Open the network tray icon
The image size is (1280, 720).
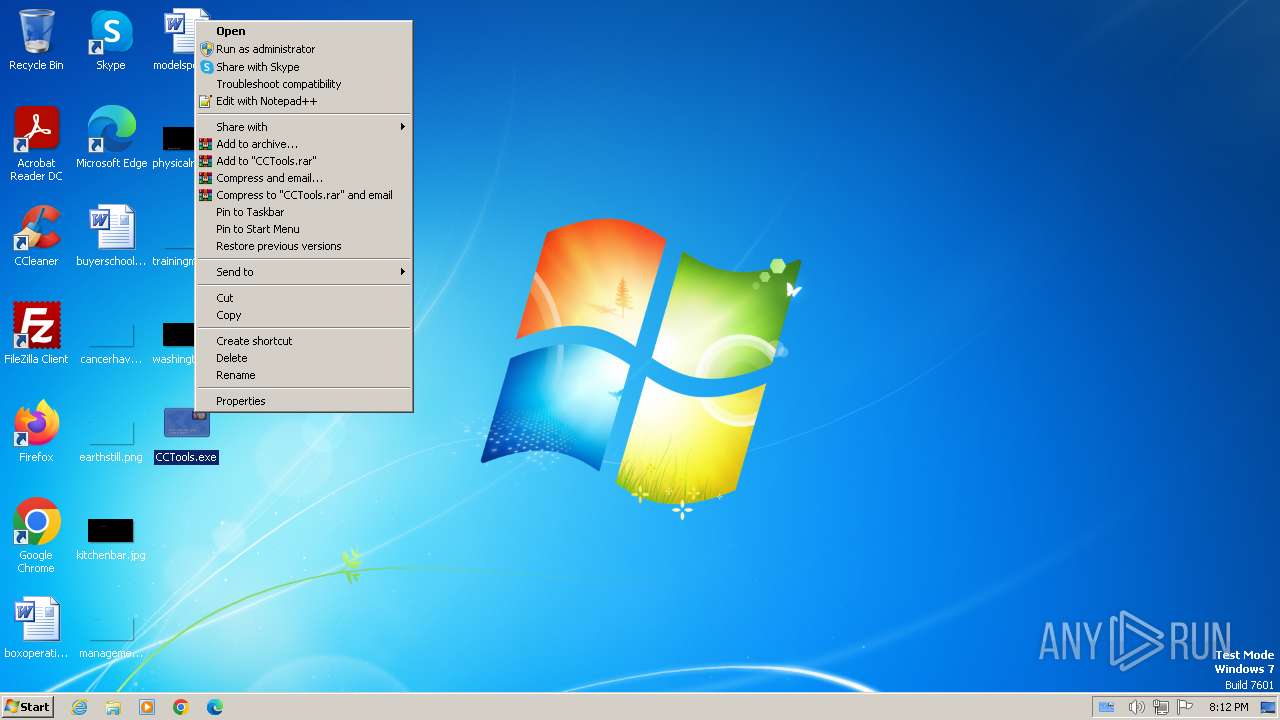[x=1160, y=707]
